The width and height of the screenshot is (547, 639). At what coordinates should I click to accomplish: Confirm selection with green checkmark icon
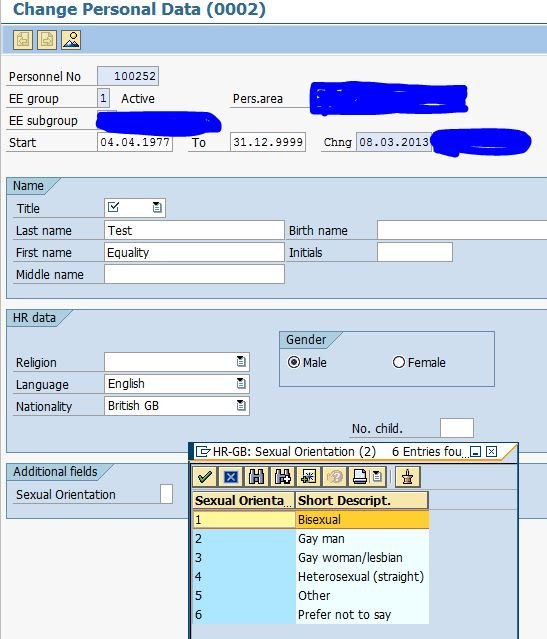click(x=204, y=476)
